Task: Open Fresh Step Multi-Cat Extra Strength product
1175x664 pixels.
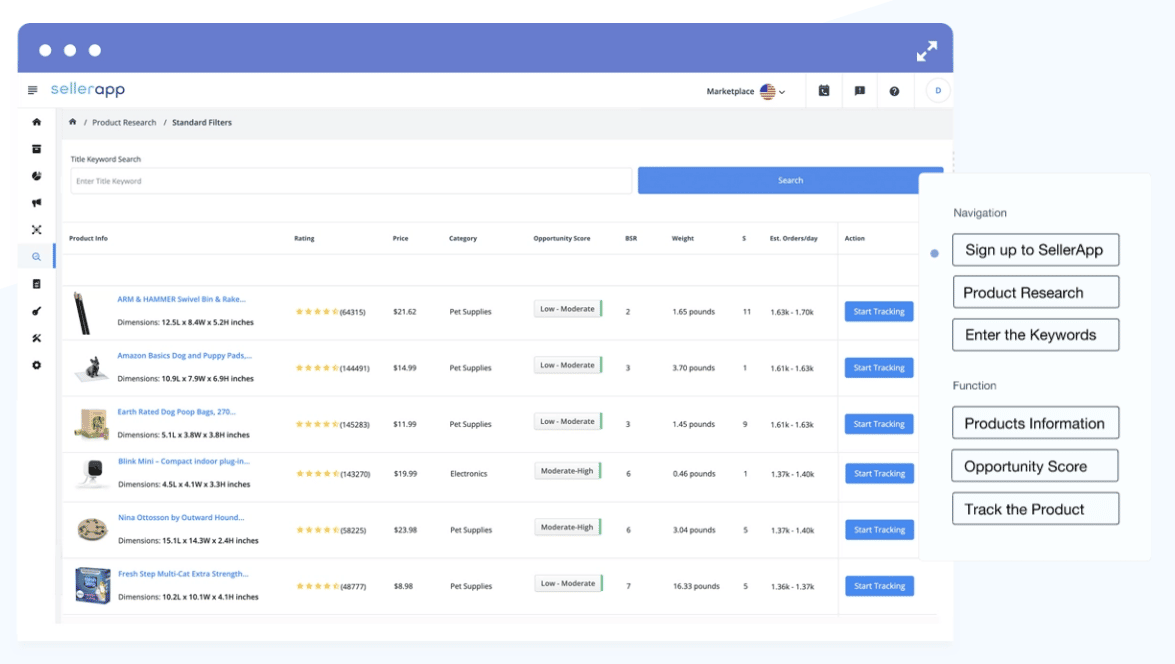Action: click(183, 573)
